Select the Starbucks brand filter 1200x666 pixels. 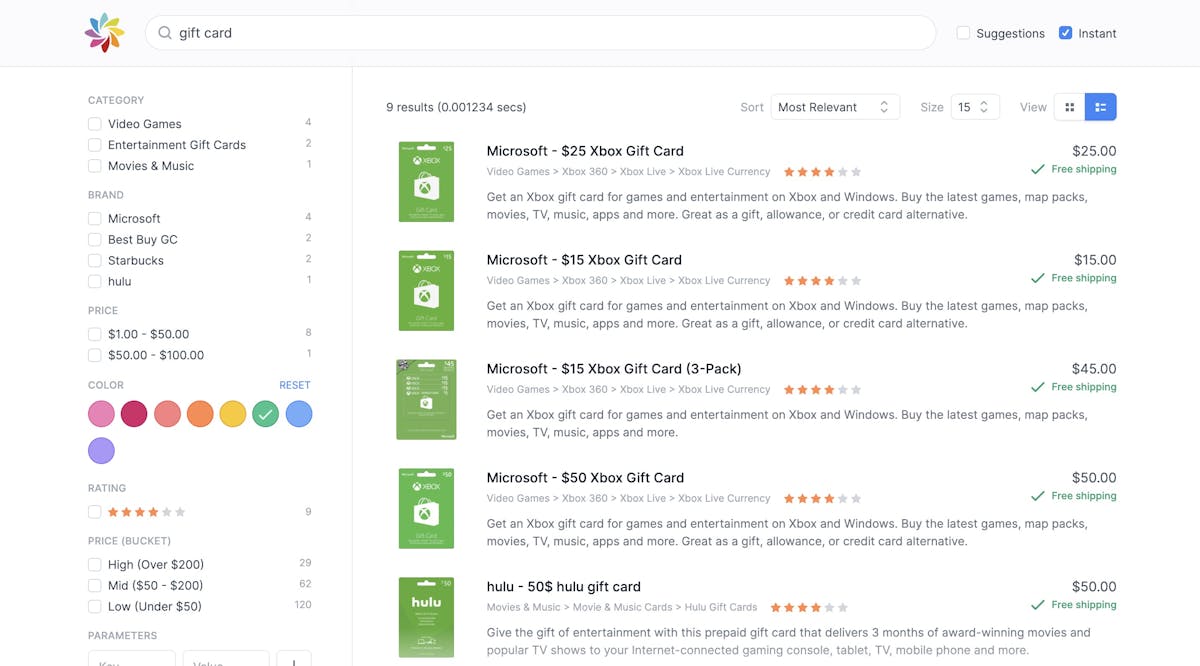pos(95,261)
